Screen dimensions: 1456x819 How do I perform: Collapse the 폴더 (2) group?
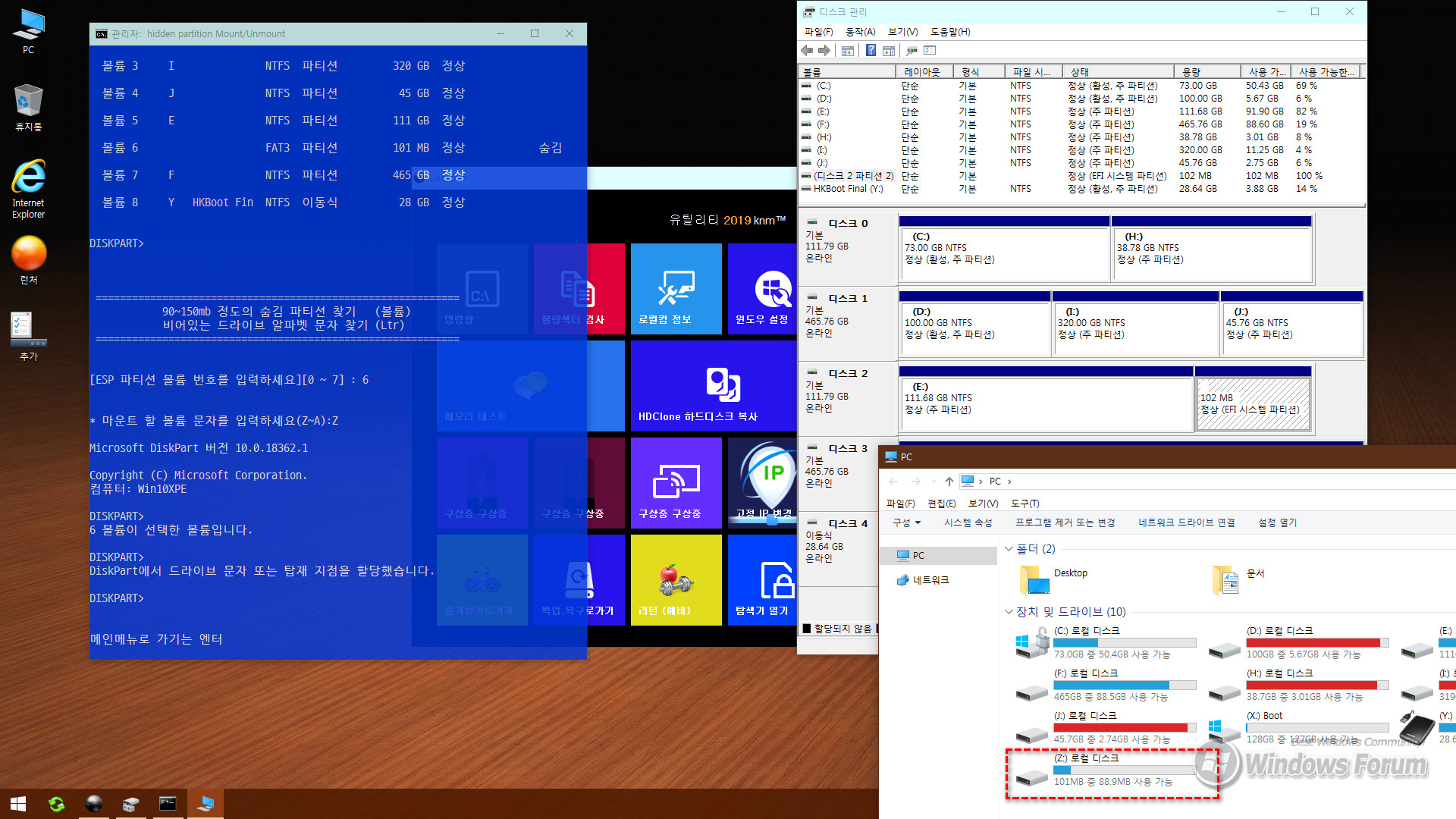1009,549
